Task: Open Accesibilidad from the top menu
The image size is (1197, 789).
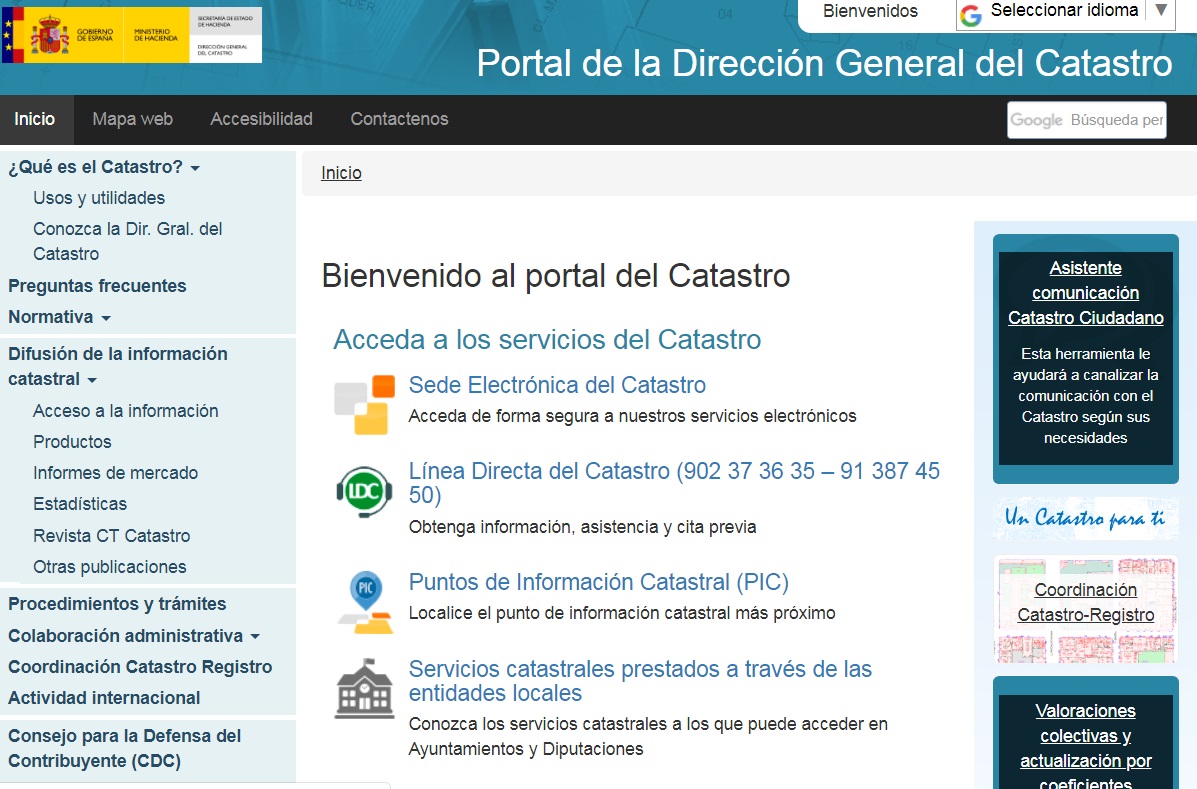Action: [261, 119]
